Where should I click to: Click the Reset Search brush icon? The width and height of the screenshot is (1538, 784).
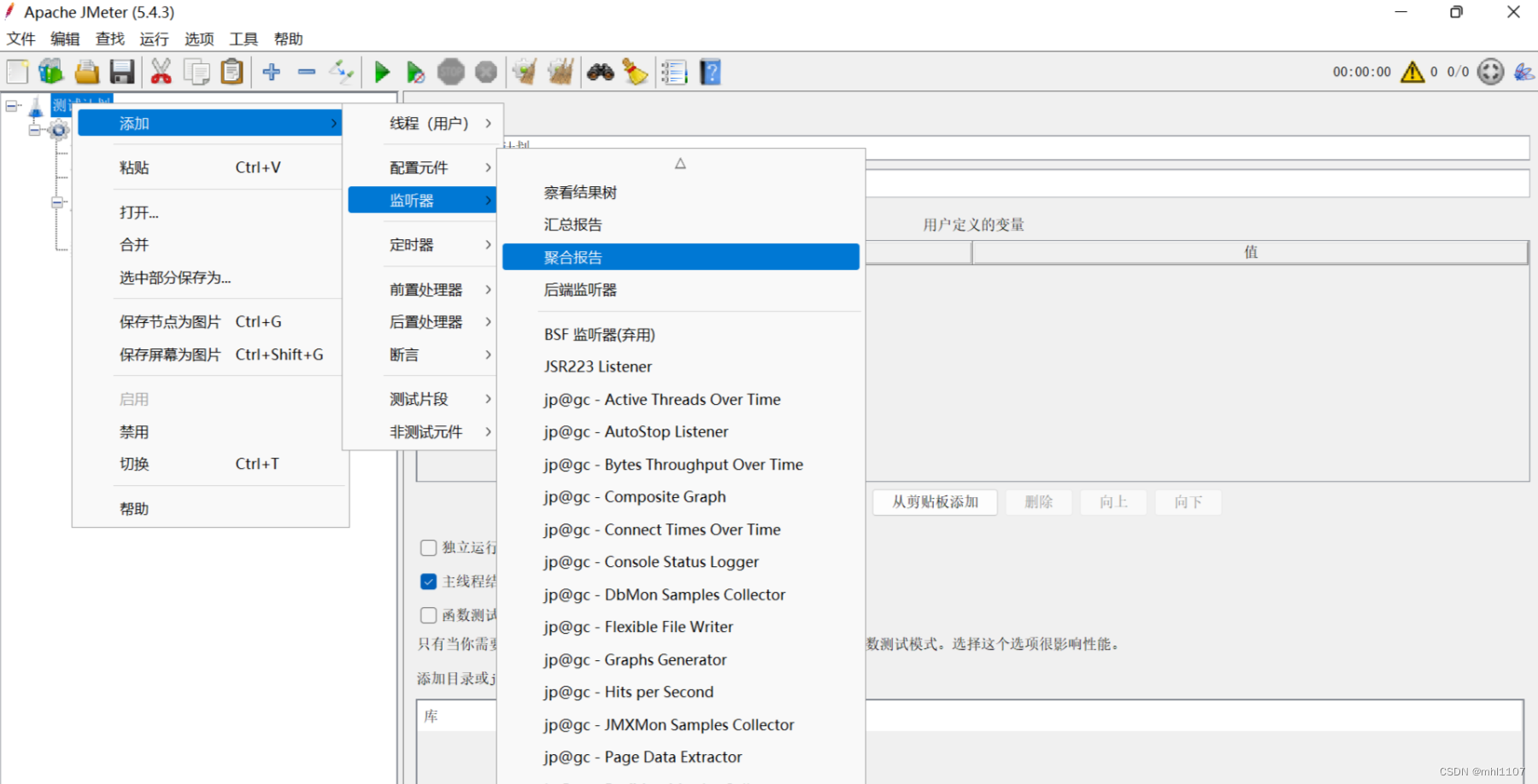pyautogui.click(x=635, y=73)
